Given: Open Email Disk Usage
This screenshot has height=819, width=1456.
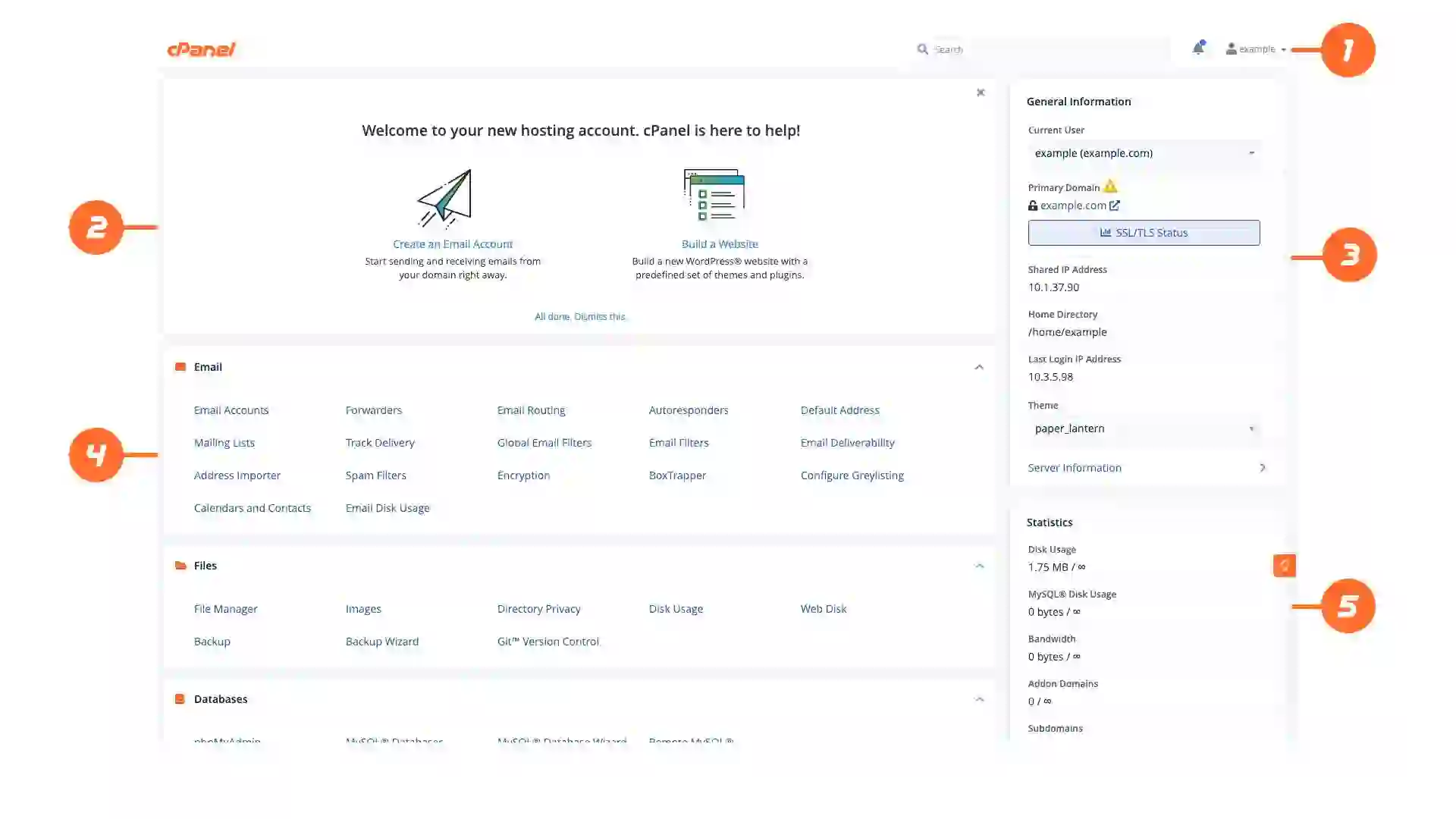Looking at the screenshot, I should click(388, 508).
